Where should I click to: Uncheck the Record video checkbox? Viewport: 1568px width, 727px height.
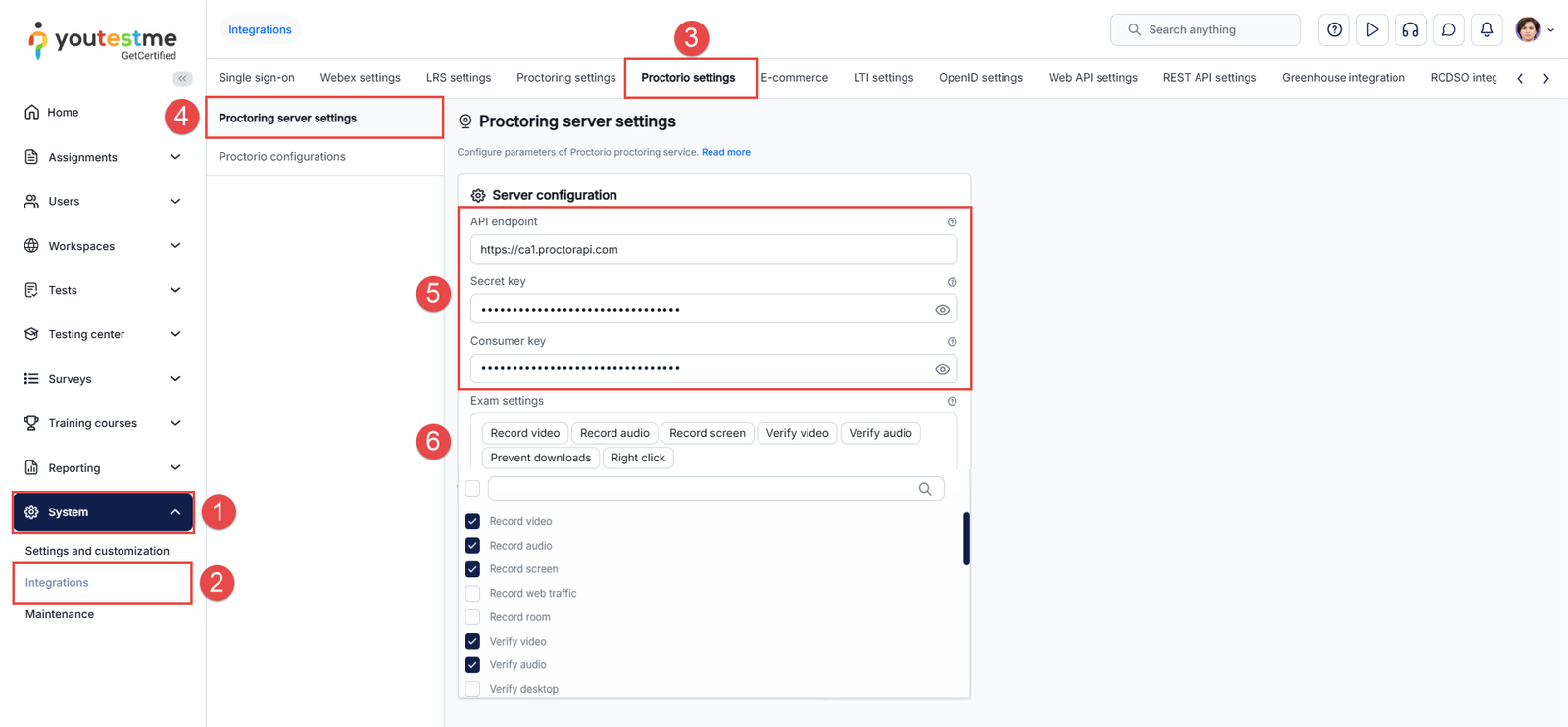(x=472, y=521)
